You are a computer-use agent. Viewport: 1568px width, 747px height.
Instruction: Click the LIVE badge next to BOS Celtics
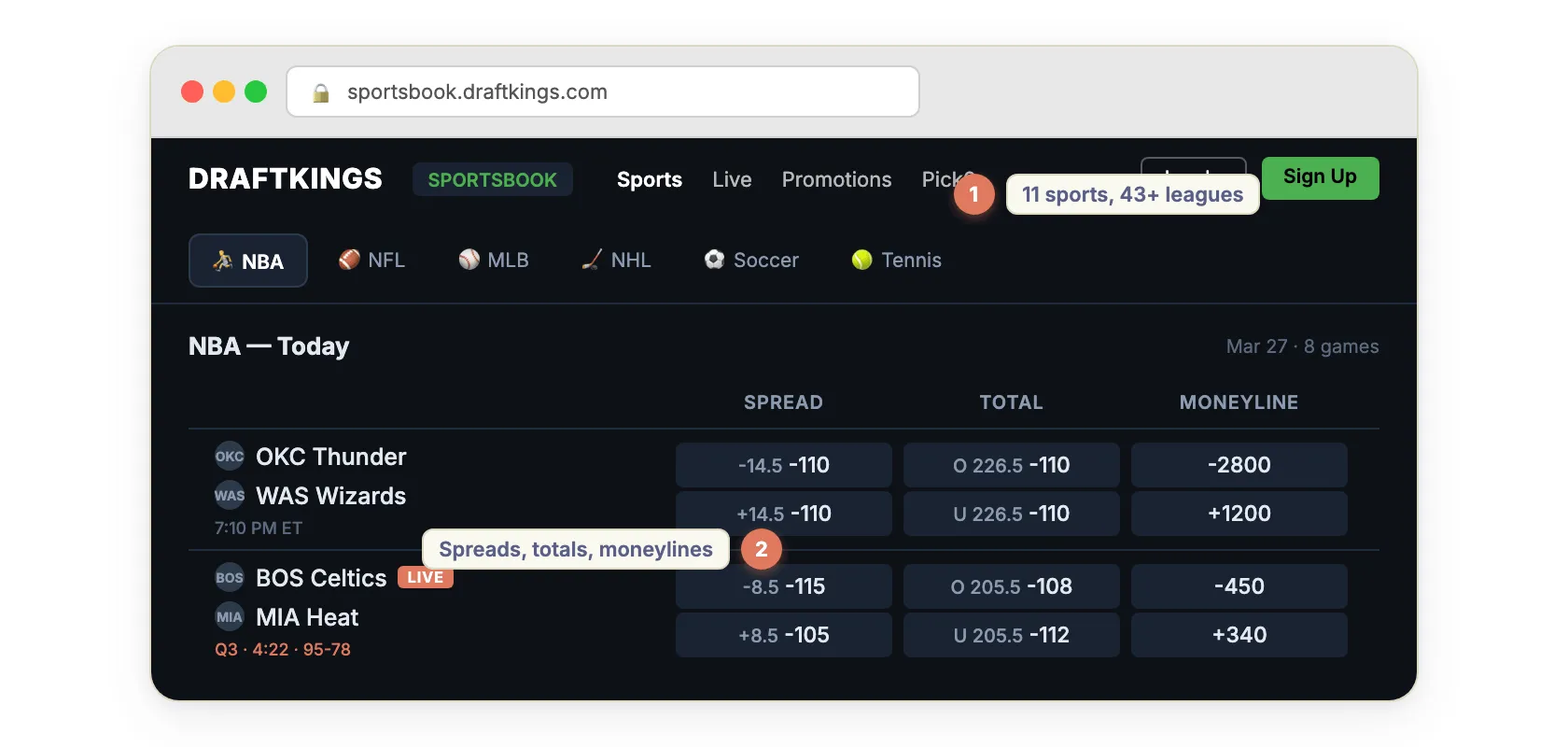pyautogui.click(x=426, y=577)
